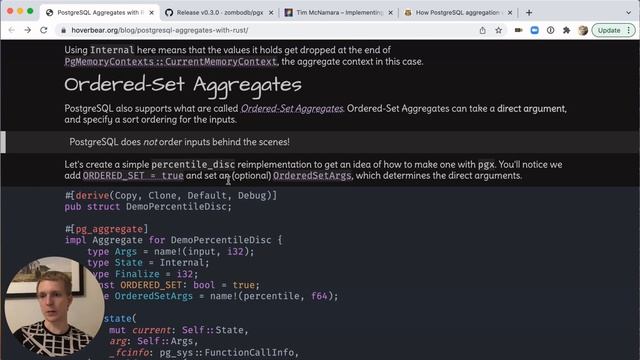
Task: Open PgMemoryContexts::CurrentMemoryContext link
Action: 171,62
